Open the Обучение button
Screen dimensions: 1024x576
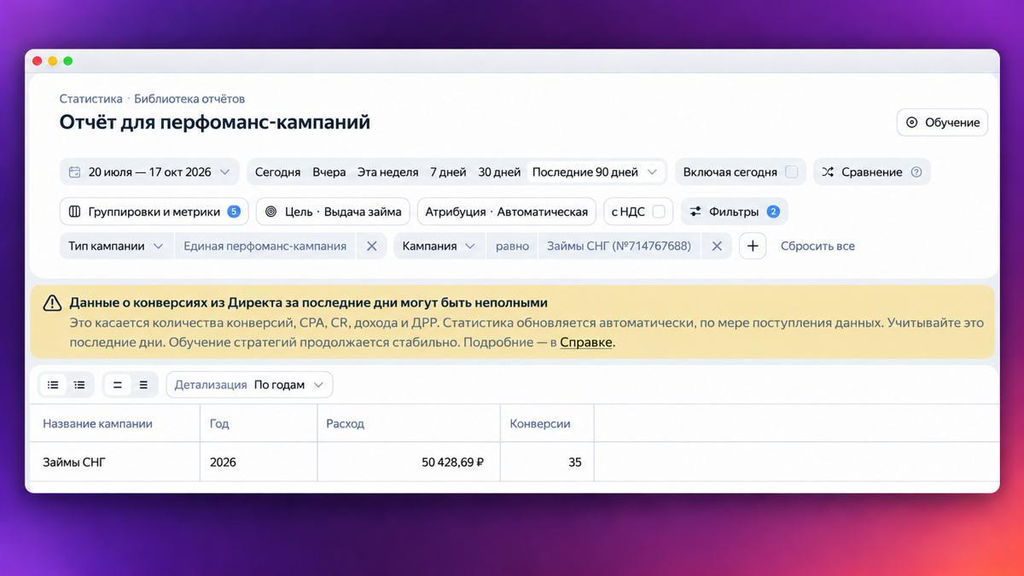[x=942, y=122]
